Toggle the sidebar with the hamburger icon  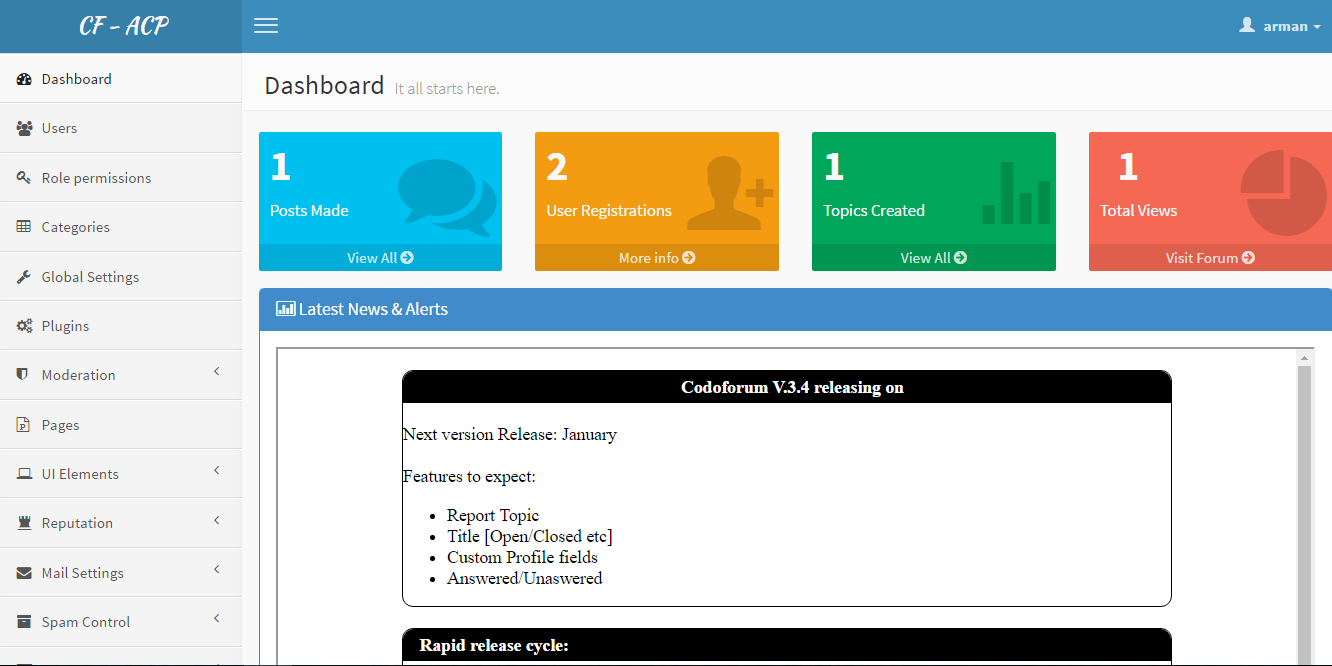[266, 26]
